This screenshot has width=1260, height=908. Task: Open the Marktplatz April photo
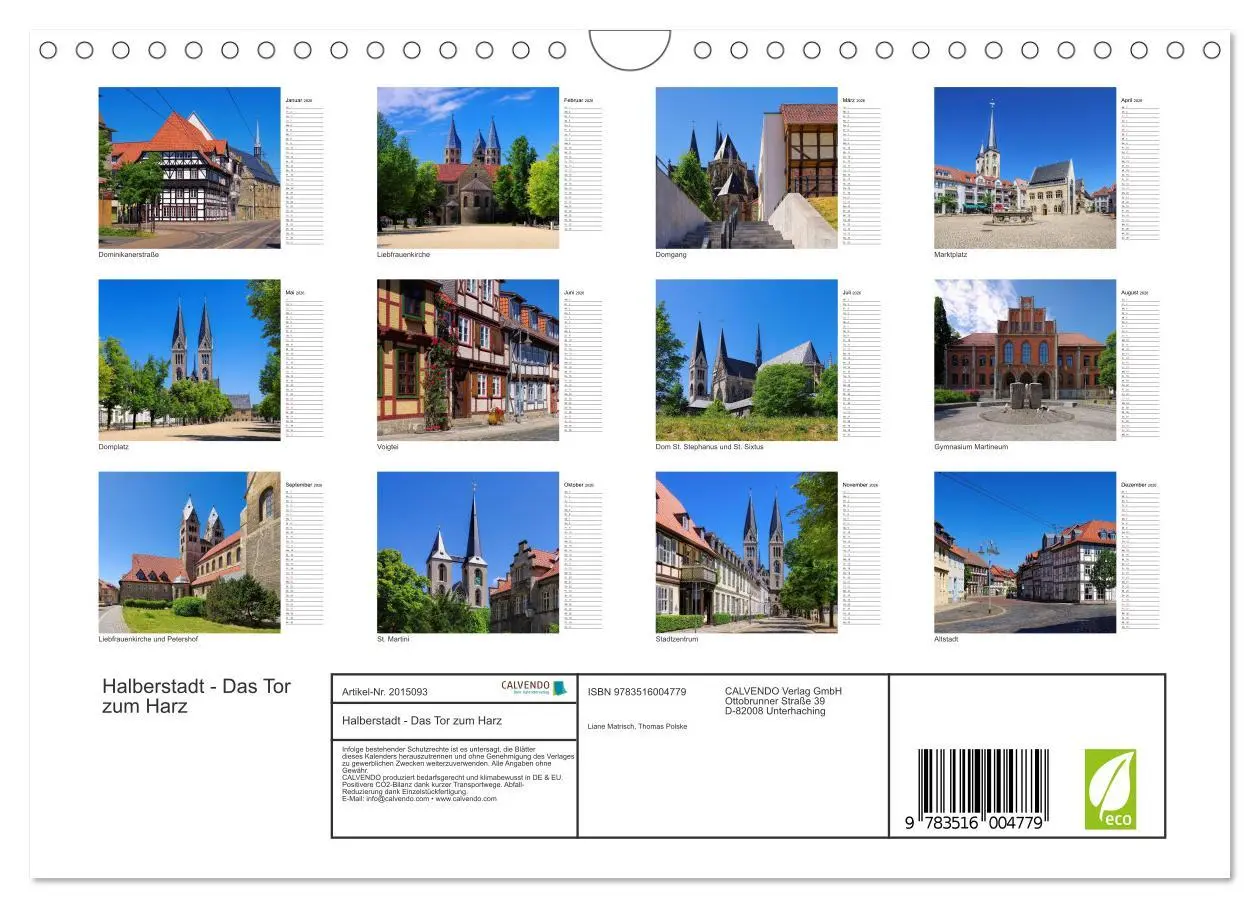click(1025, 167)
